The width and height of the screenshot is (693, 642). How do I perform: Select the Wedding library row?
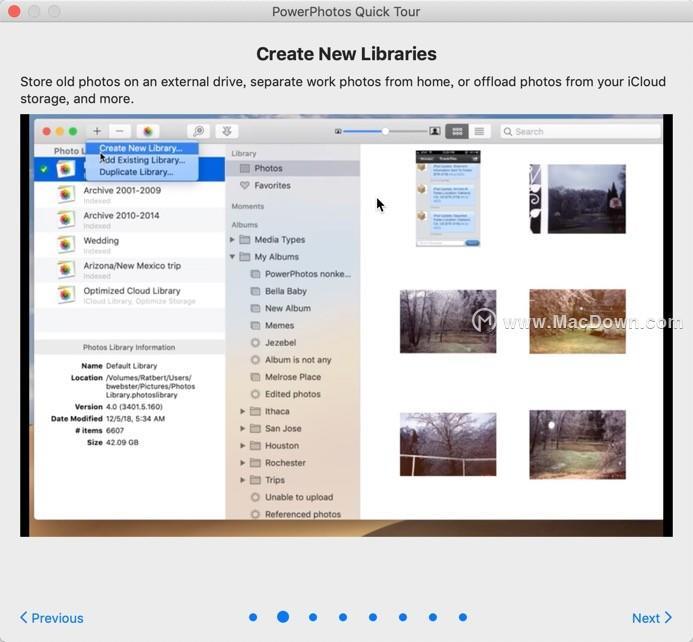coord(129,245)
